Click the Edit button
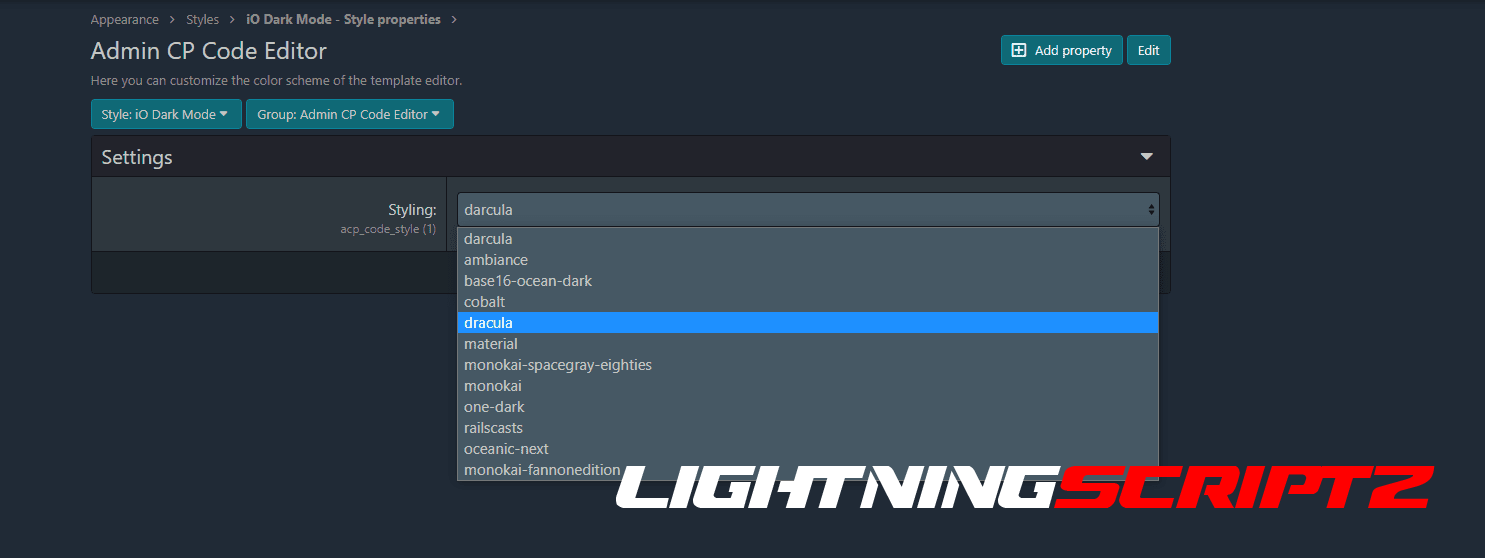Image resolution: width=1485 pixels, height=558 pixels. pos(1148,51)
